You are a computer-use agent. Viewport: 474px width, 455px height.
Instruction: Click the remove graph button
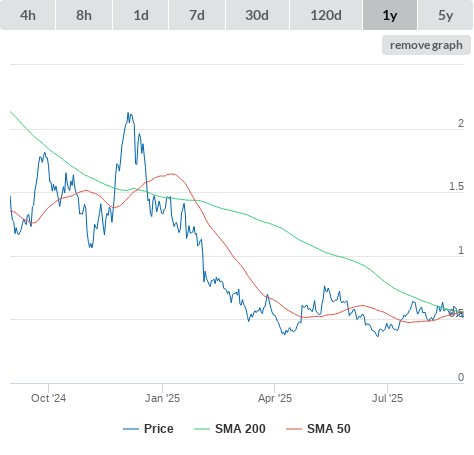click(x=426, y=45)
